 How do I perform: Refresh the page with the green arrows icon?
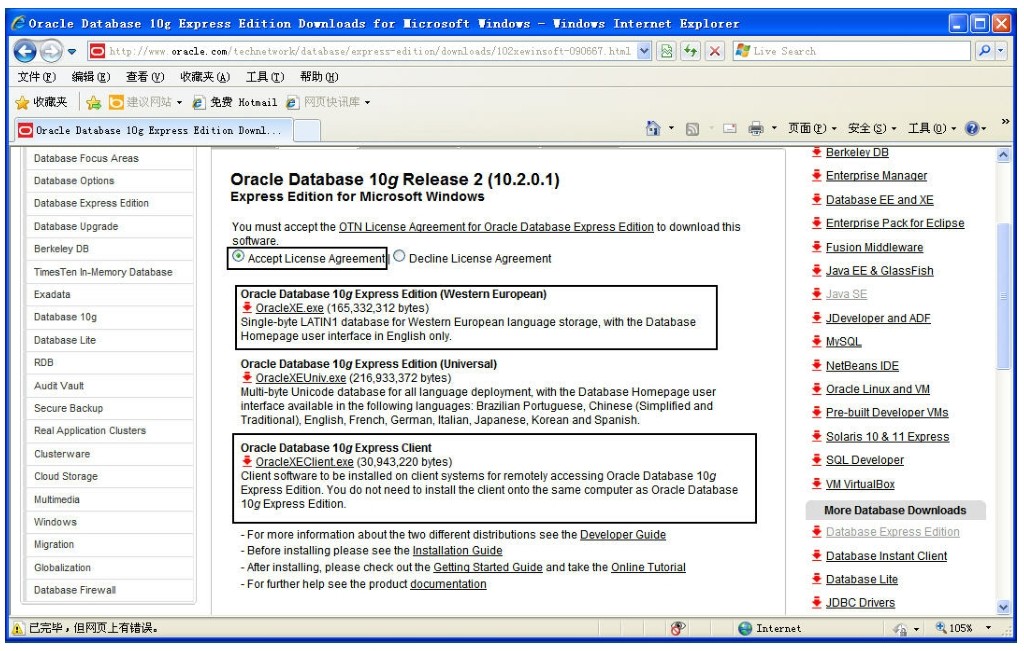click(x=690, y=51)
